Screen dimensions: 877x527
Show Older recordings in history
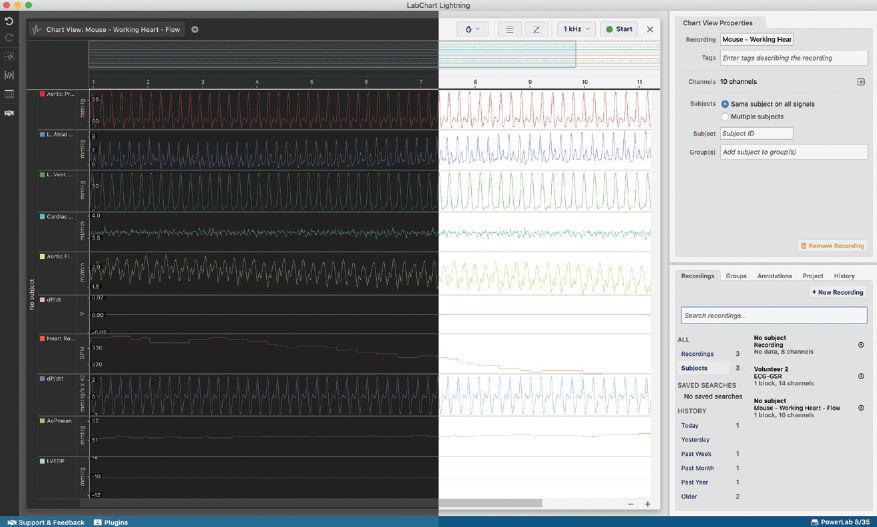coord(689,497)
